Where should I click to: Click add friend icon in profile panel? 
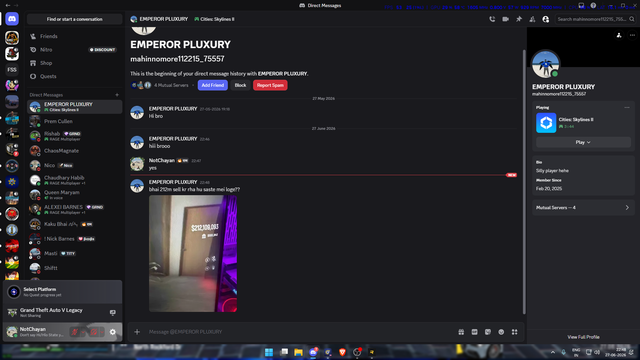click(x=619, y=36)
